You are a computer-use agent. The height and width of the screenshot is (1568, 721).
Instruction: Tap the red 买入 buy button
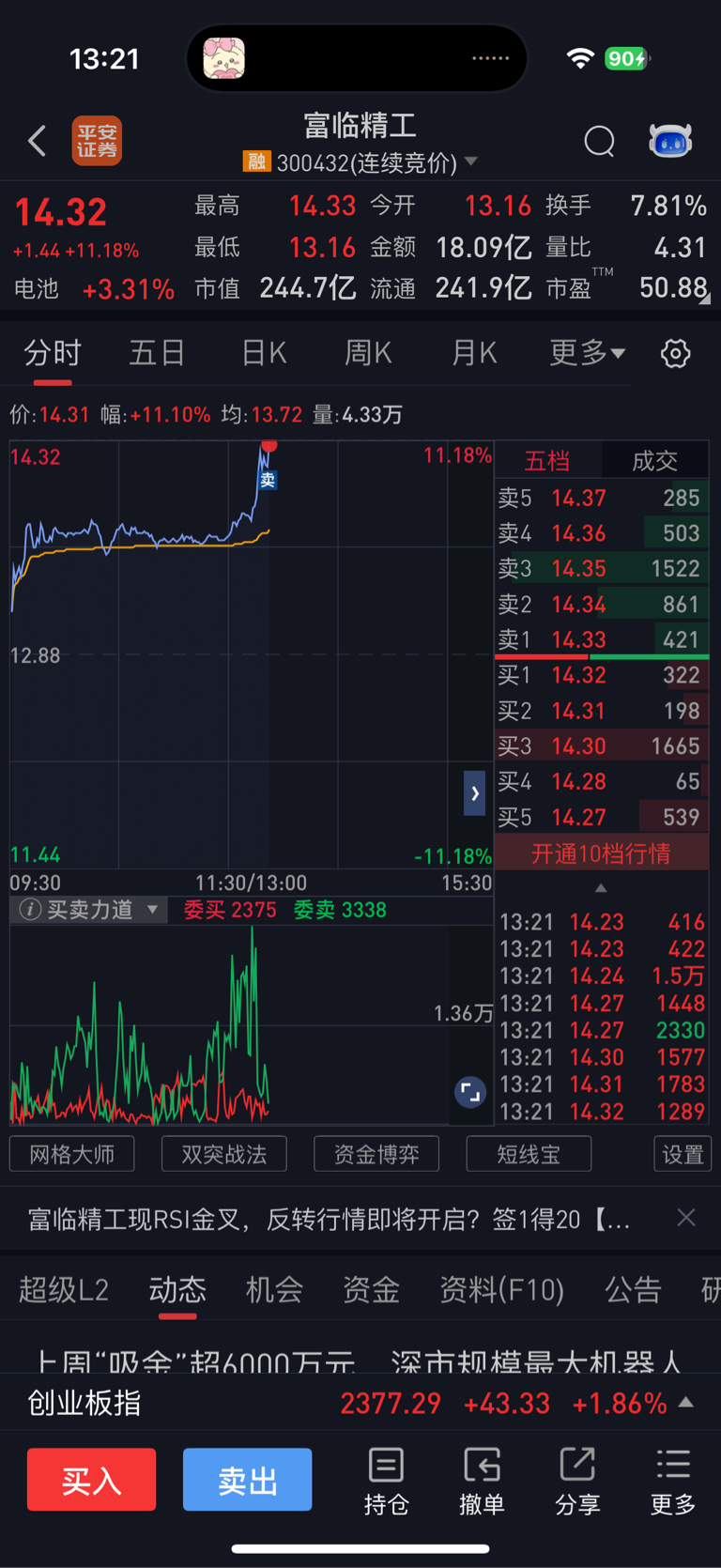[92, 1480]
